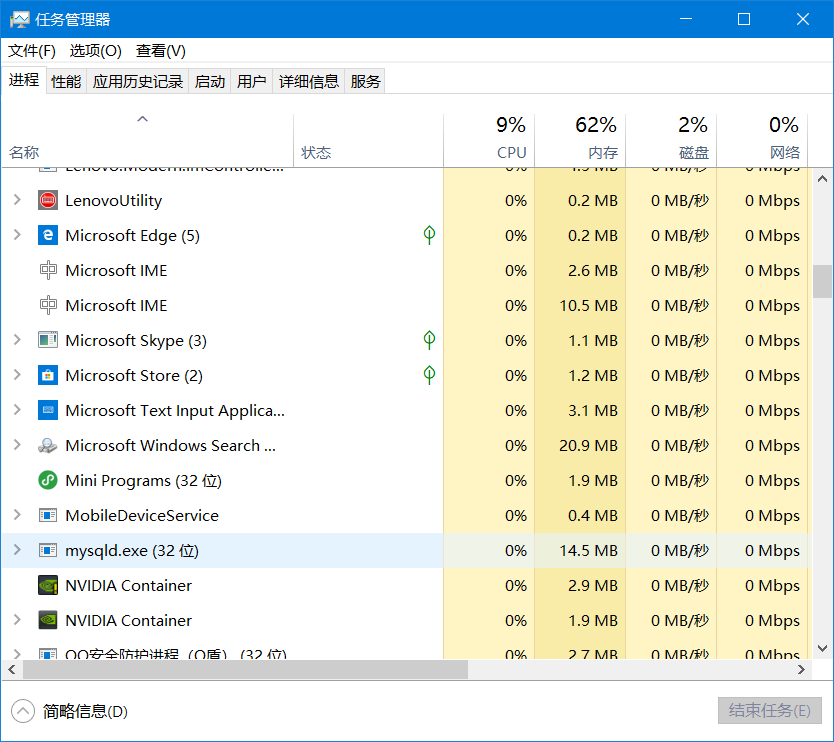Viewport: 834px width, 742px height.
Task: Click the horizontal scrollbar thumb
Action: pyautogui.click(x=245, y=670)
